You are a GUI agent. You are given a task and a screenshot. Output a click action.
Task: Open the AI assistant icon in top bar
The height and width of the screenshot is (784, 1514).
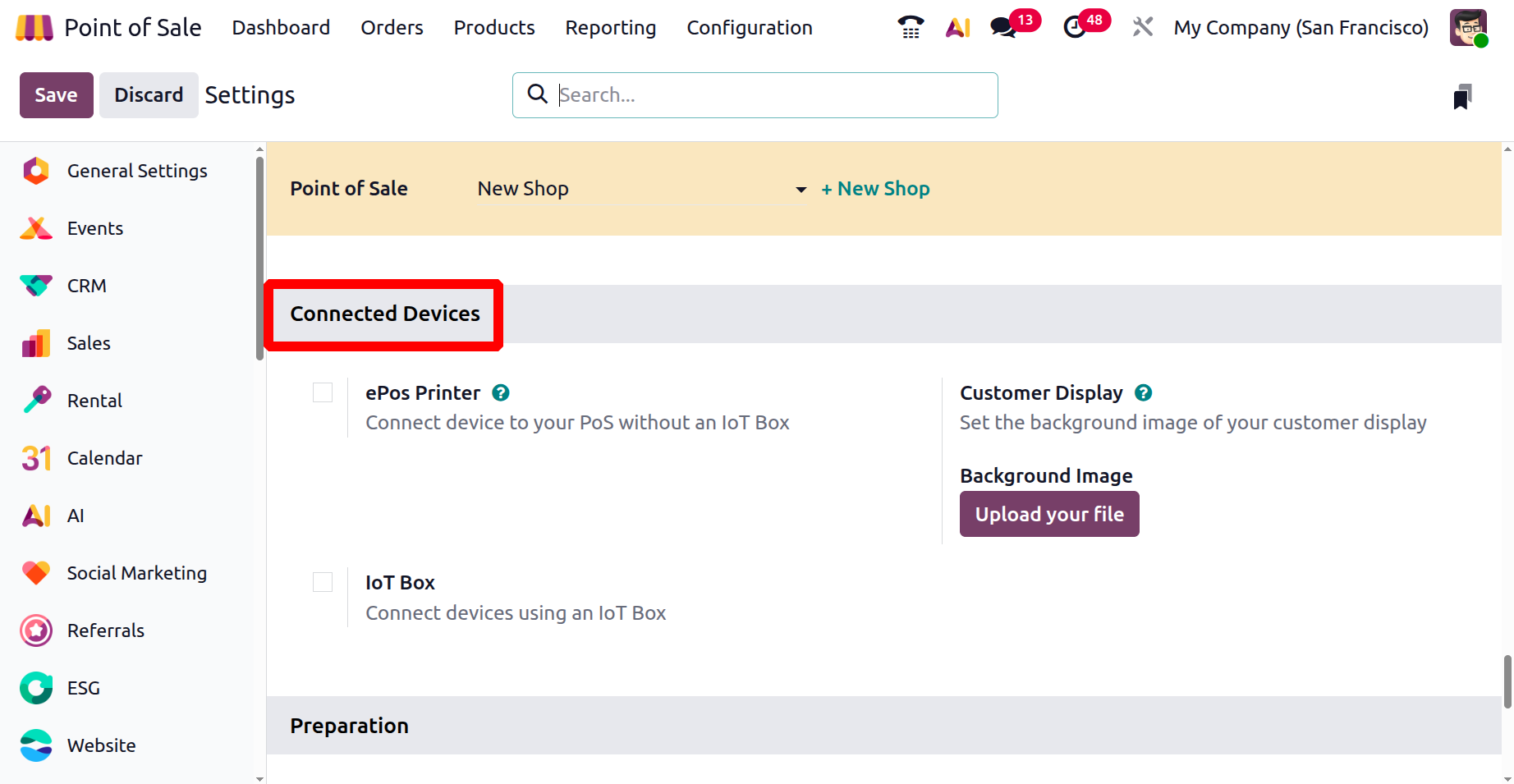957,28
